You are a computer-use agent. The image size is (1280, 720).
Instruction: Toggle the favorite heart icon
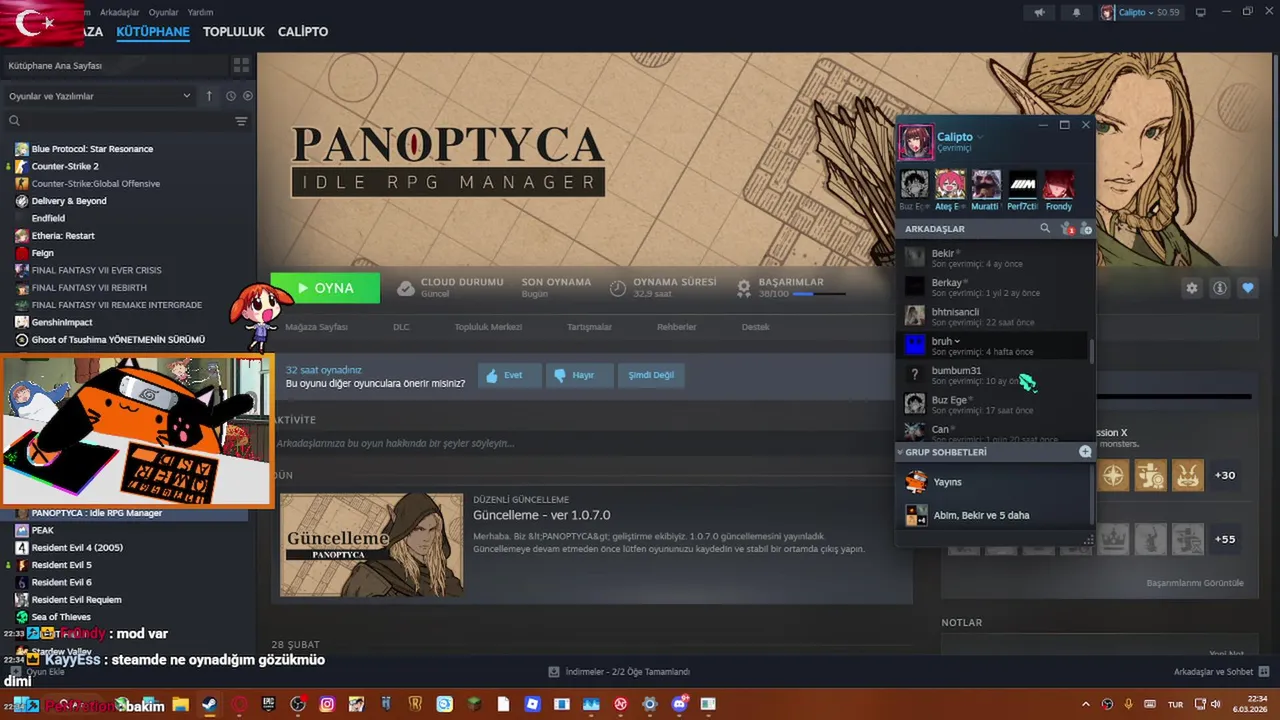1248,288
